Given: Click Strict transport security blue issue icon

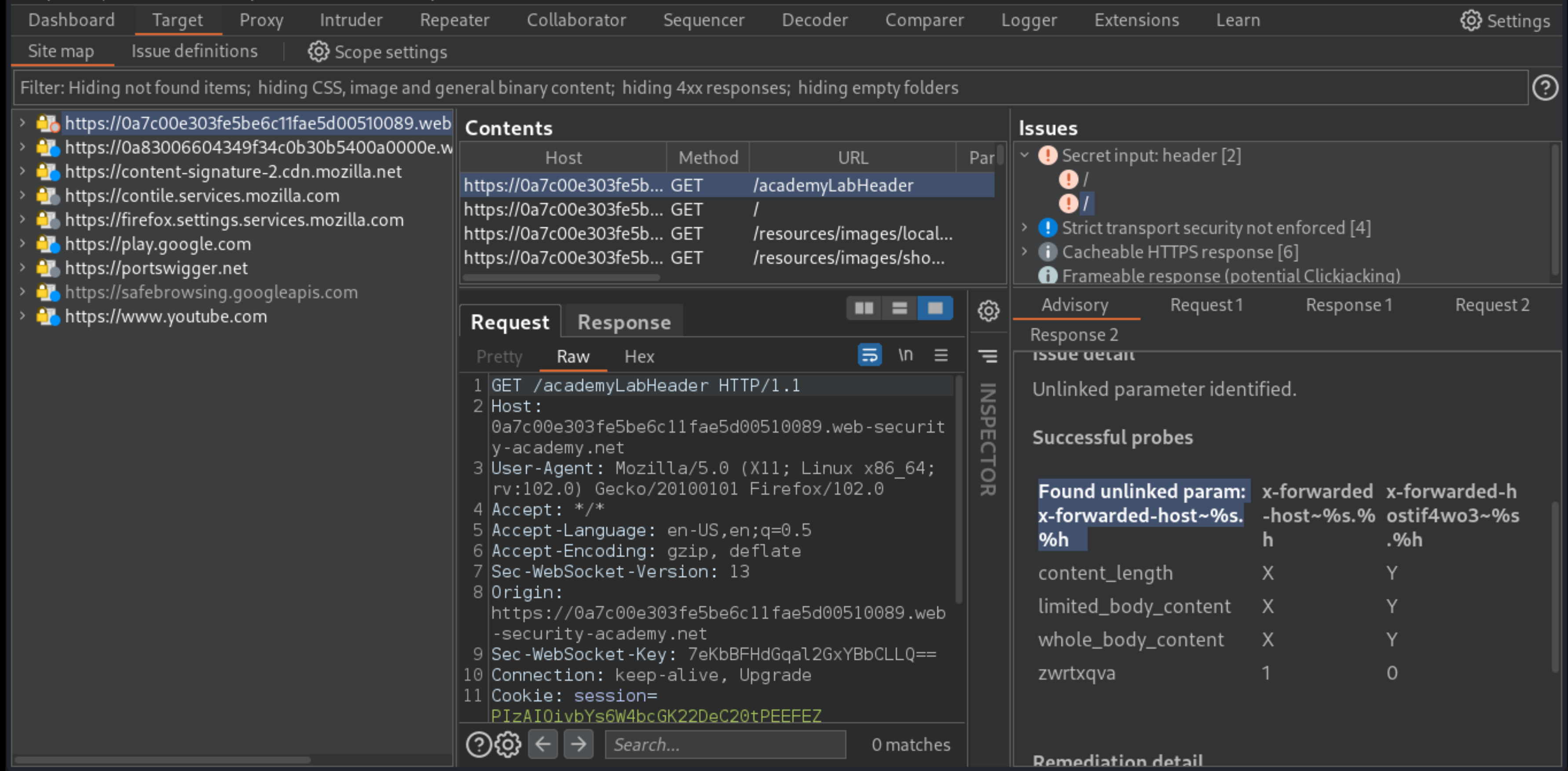Looking at the screenshot, I should (x=1048, y=228).
